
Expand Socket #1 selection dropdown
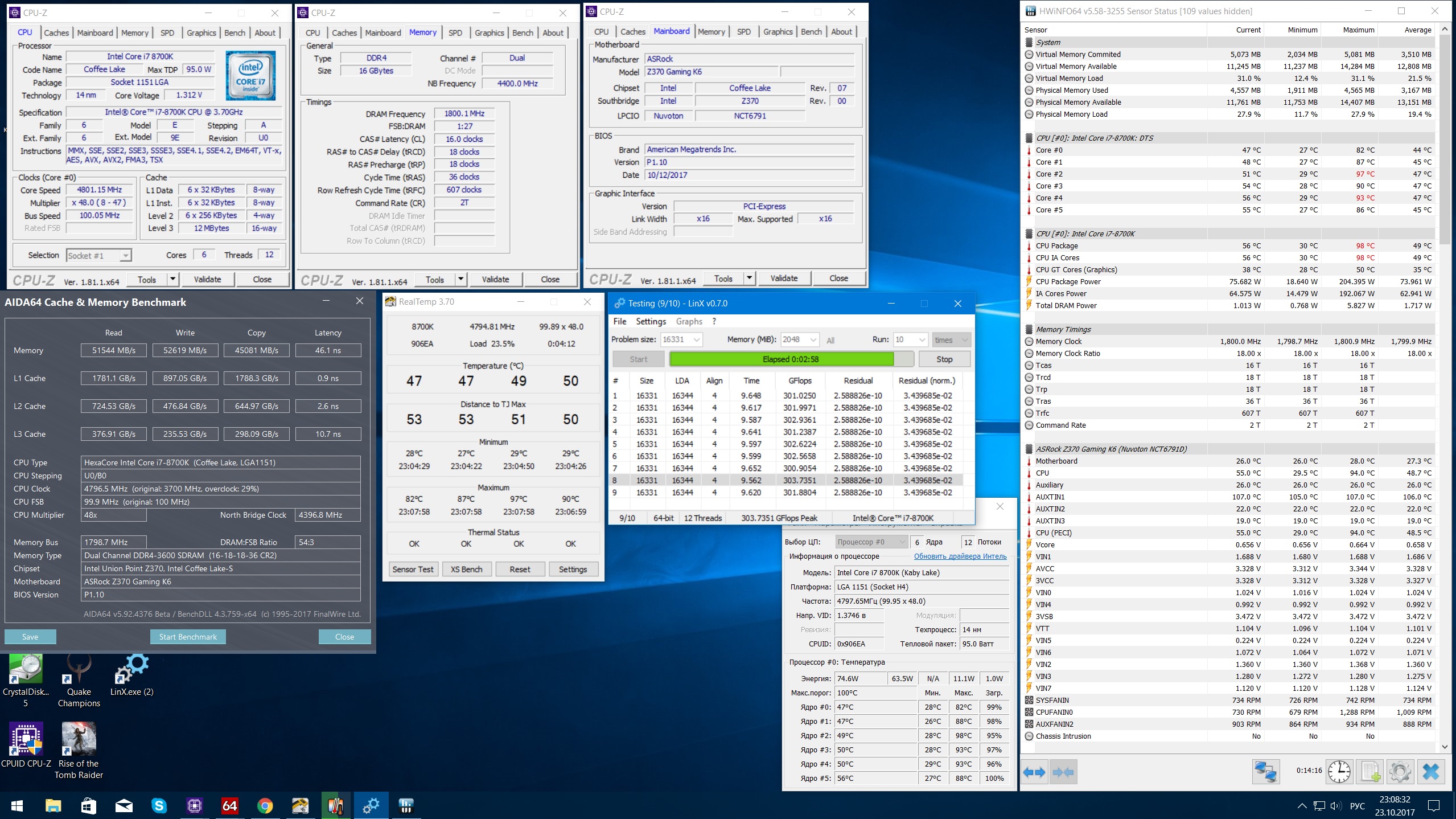(x=125, y=256)
